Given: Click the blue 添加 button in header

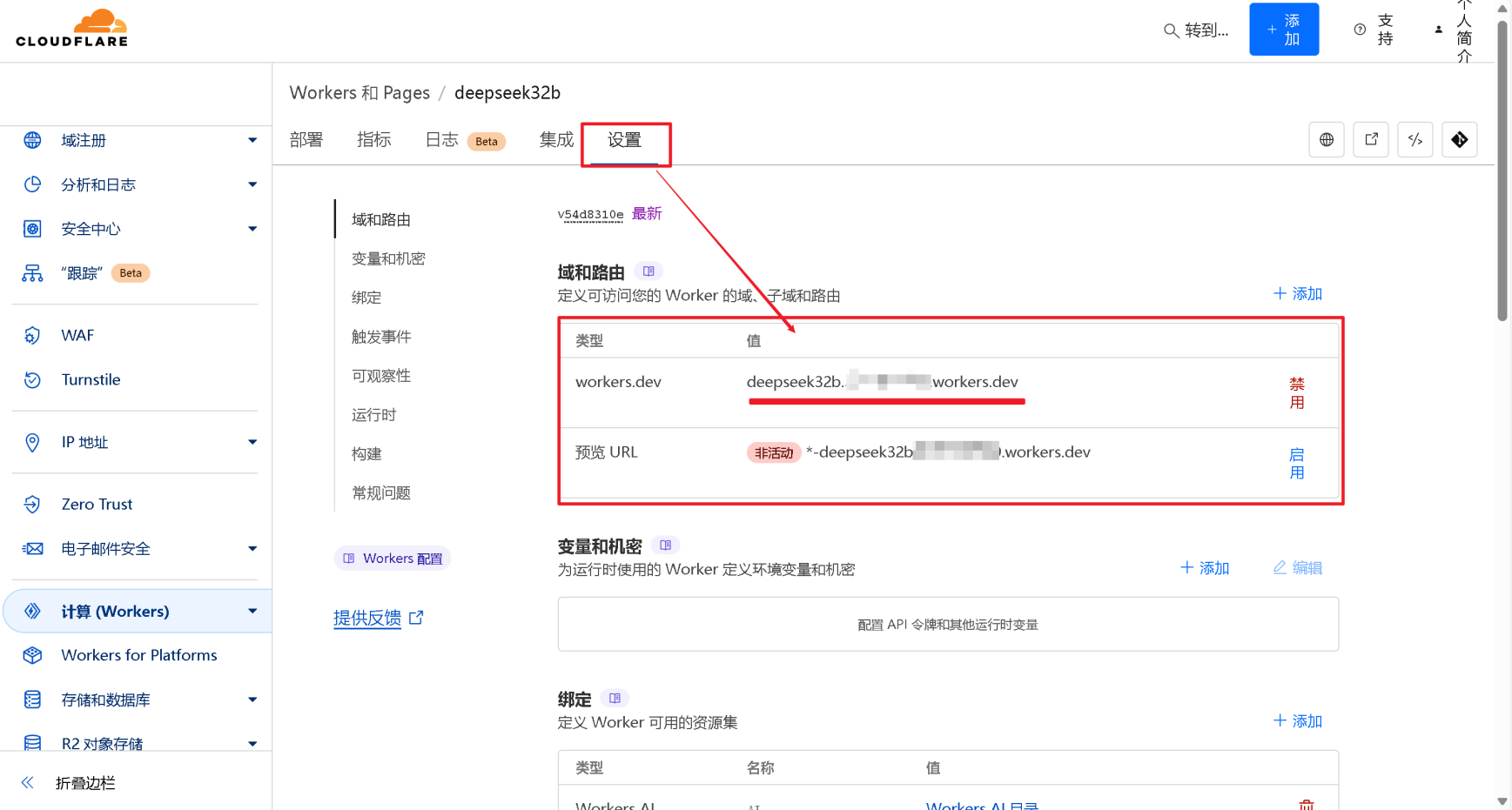Looking at the screenshot, I should tap(1283, 30).
